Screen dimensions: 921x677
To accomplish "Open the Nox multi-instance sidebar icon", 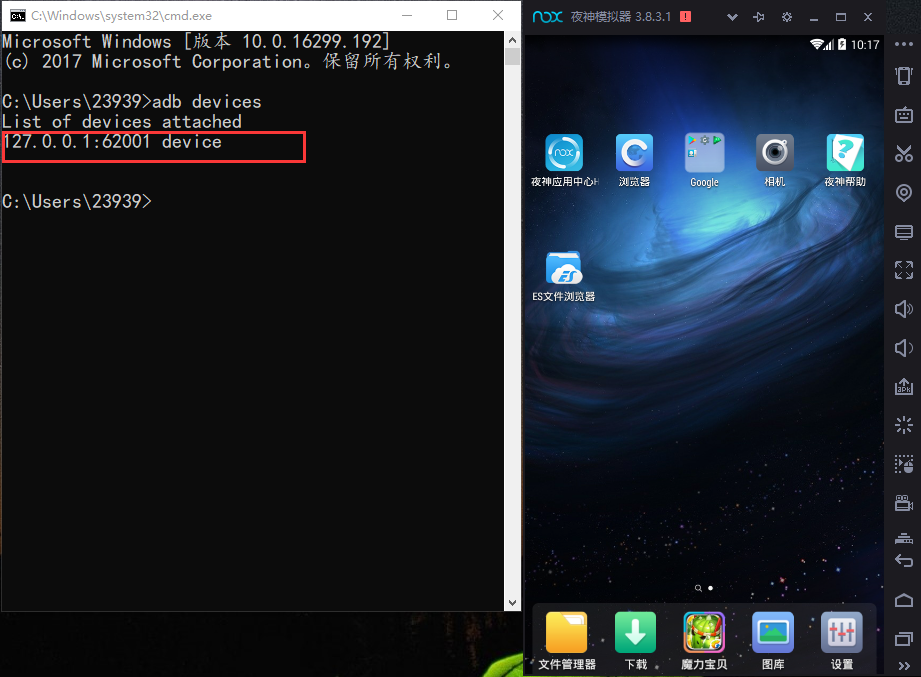I will point(904,538).
